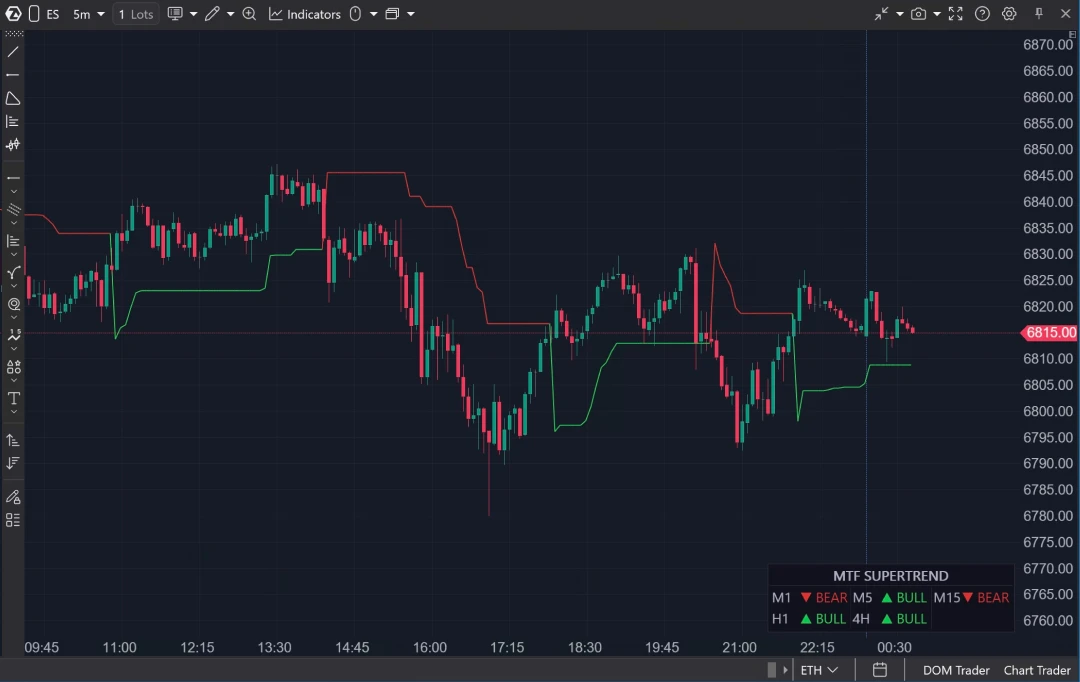Click the ES symbol selector
This screenshot has width=1080, height=682.
[x=53, y=14]
